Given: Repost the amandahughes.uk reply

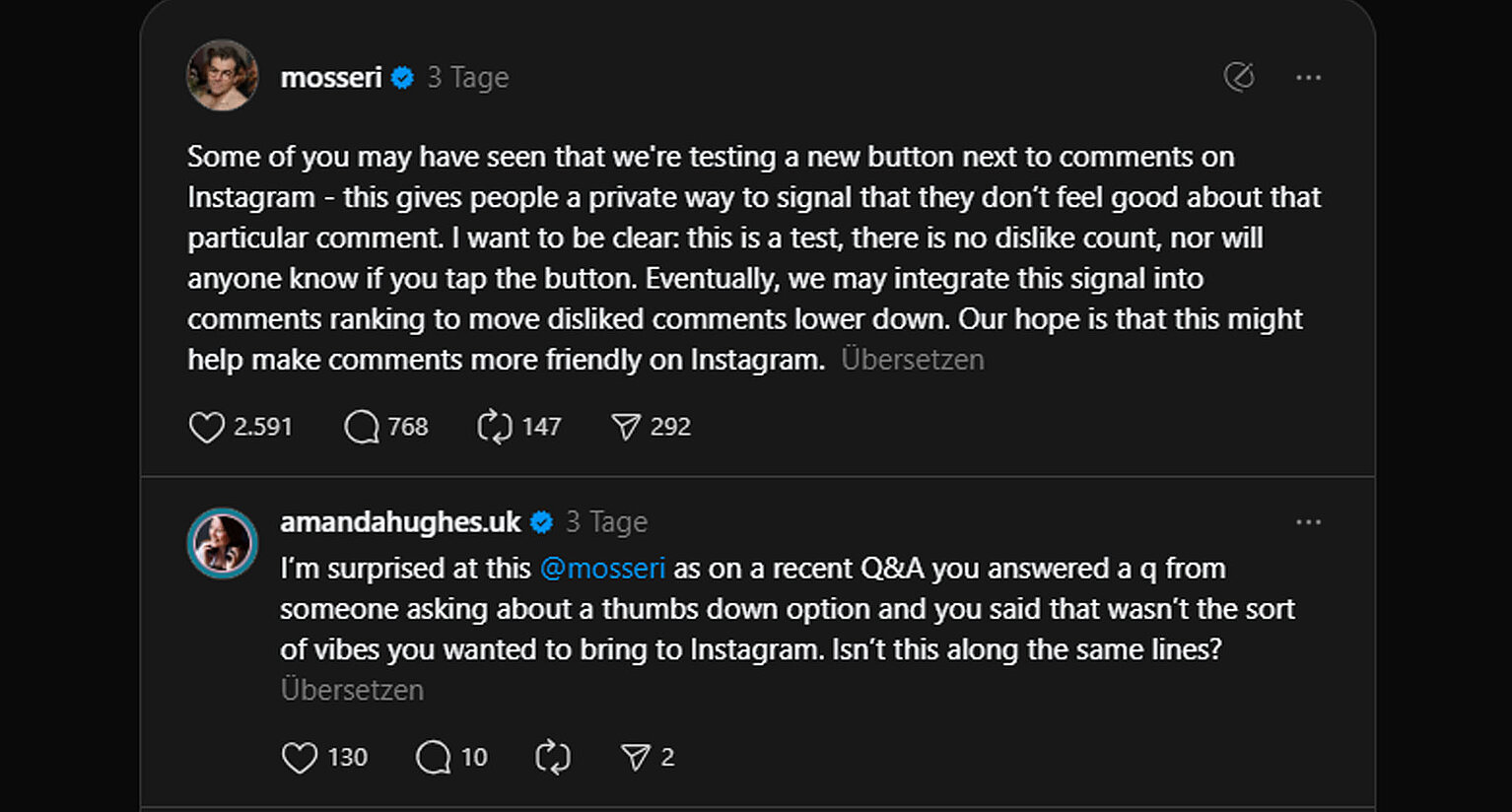Looking at the screenshot, I should point(553,757).
